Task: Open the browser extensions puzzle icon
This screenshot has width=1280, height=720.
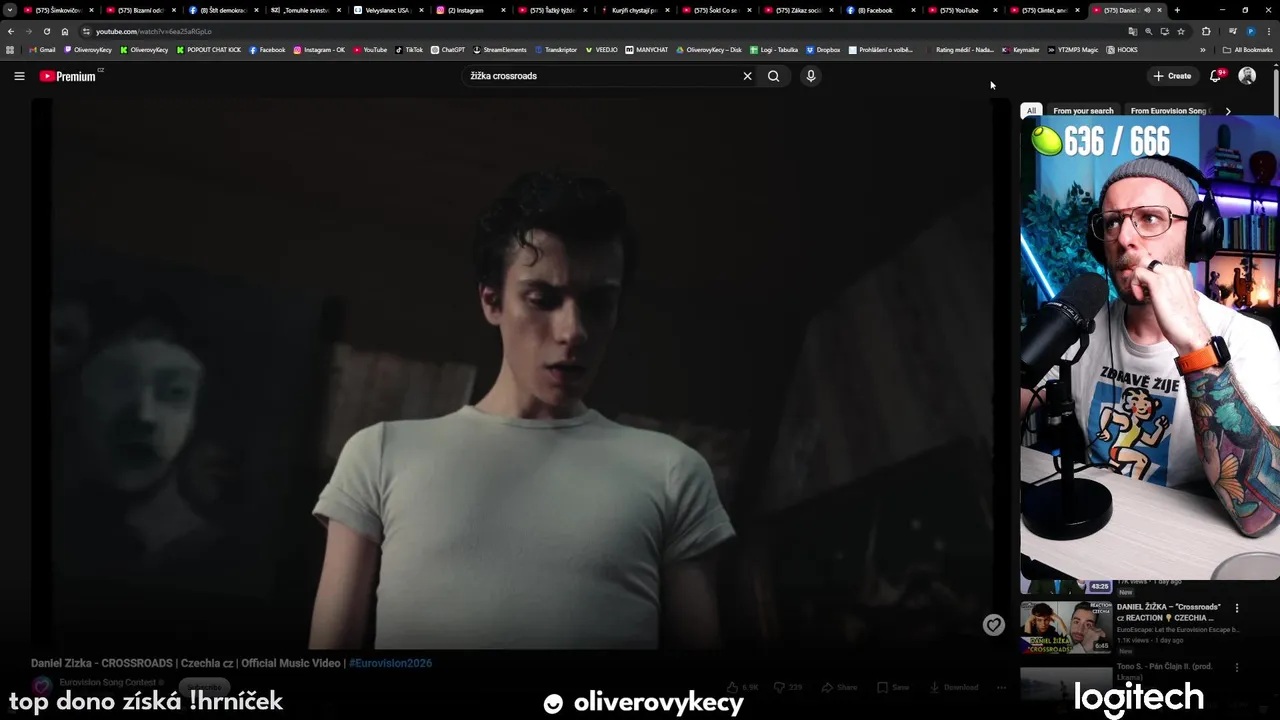Action: pyautogui.click(x=1206, y=31)
